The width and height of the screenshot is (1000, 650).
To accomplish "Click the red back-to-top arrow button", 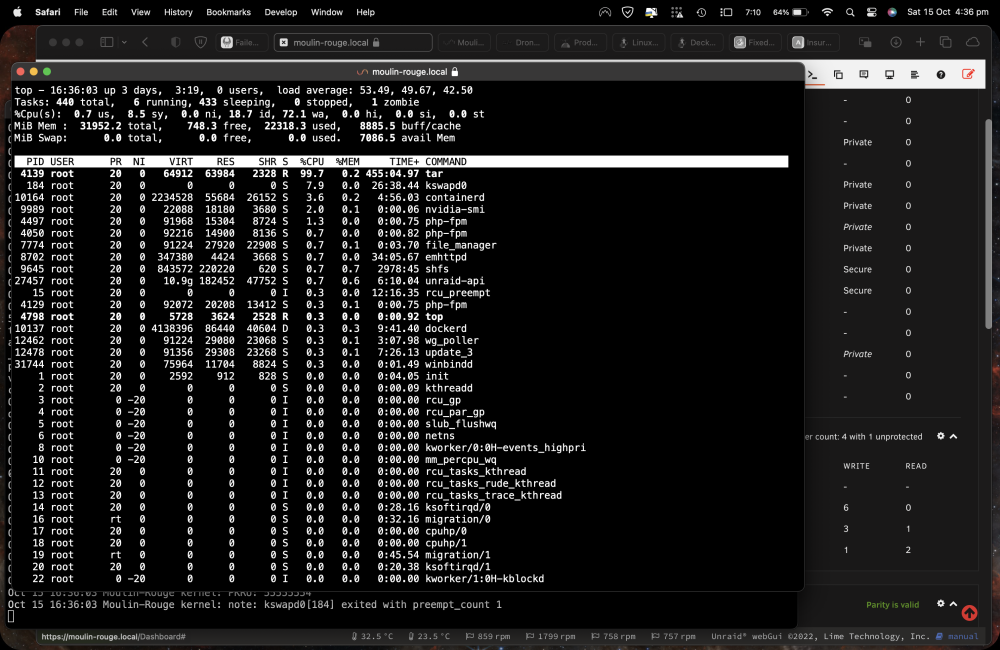I will [969, 613].
